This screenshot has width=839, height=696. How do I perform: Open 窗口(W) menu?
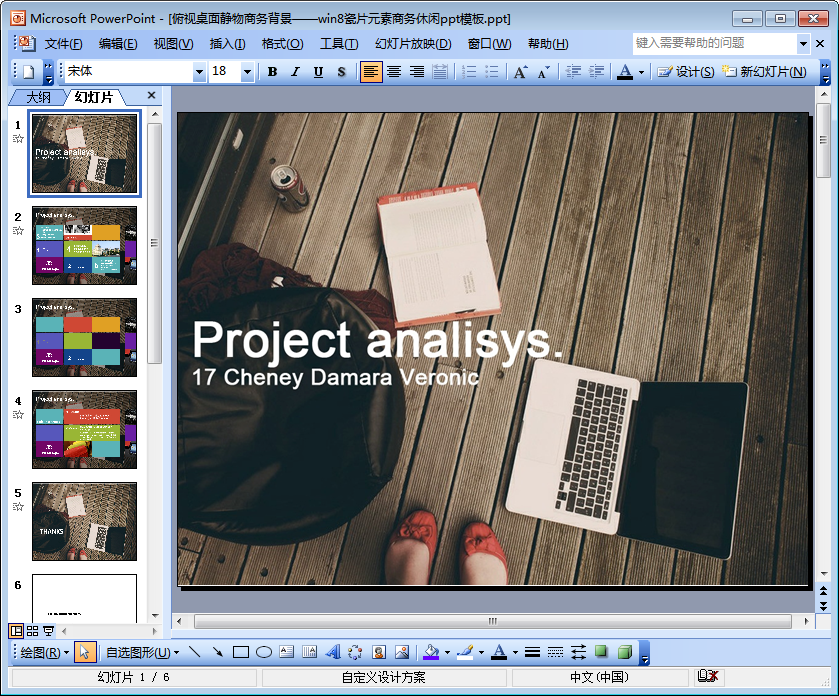point(490,44)
